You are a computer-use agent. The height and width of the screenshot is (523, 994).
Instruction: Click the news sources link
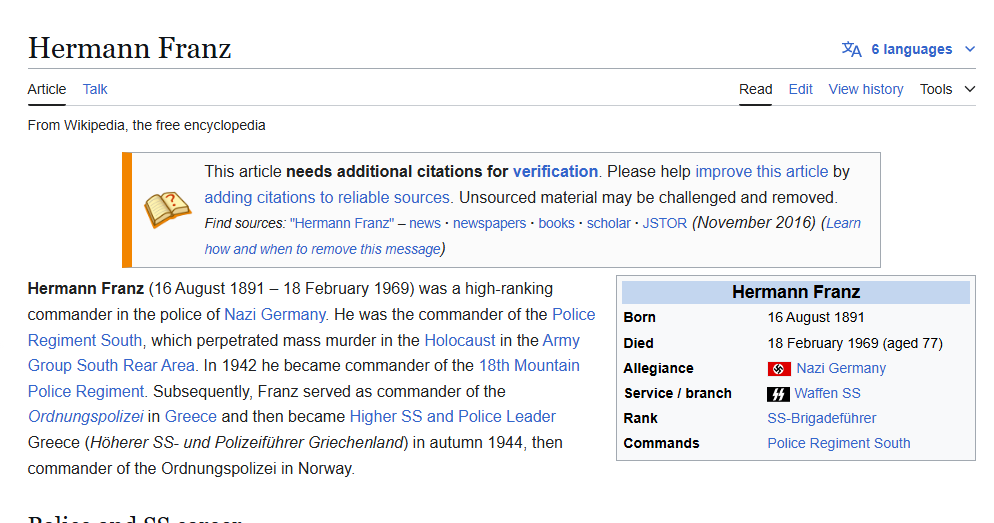pos(425,224)
